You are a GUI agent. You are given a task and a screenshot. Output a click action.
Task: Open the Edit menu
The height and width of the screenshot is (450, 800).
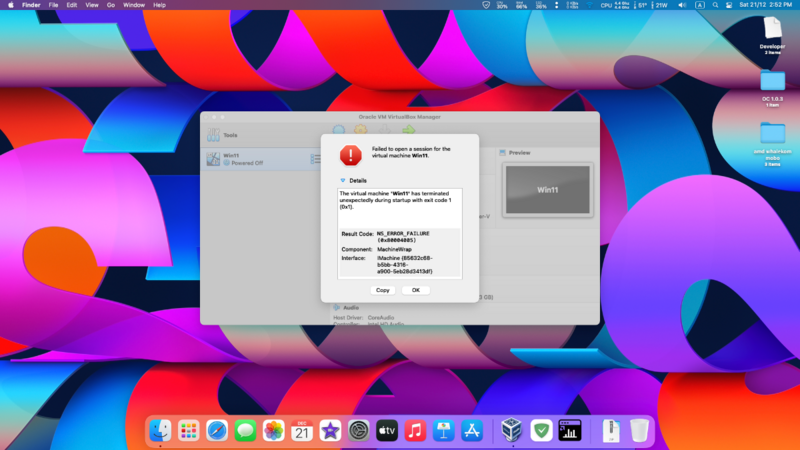point(71,5)
